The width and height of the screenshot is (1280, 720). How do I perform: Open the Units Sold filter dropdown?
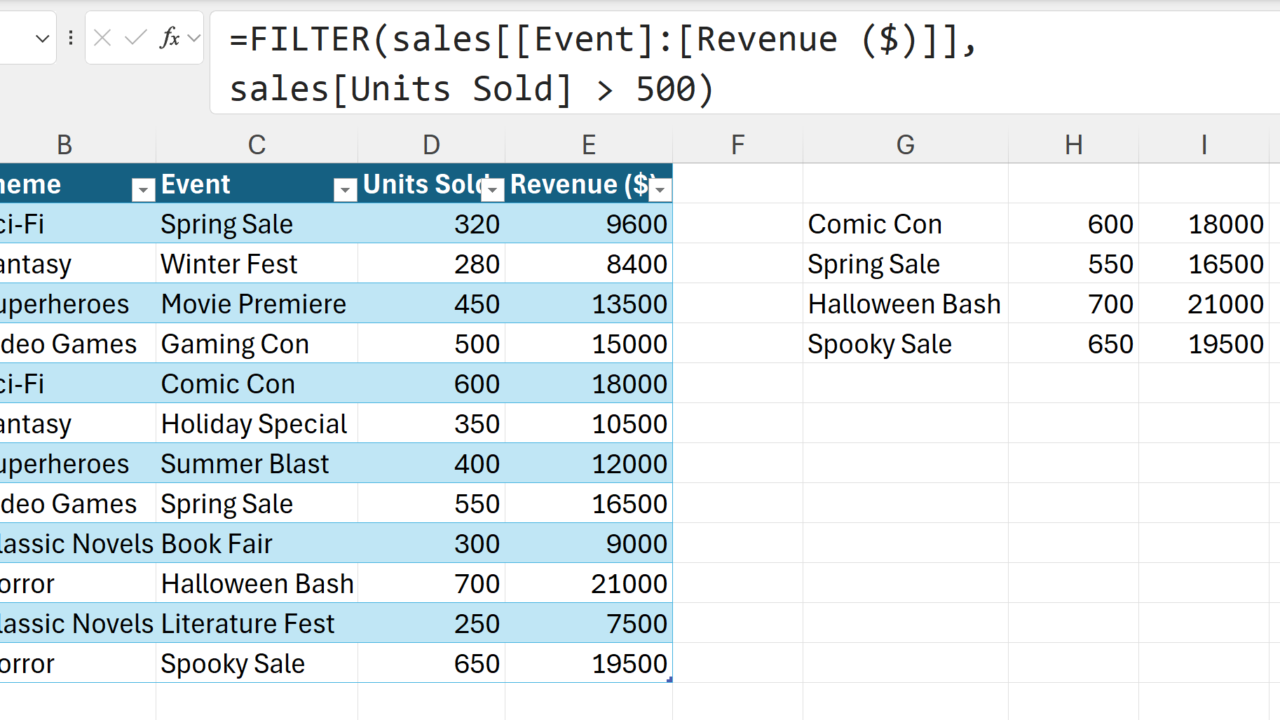[x=492, y=189]
